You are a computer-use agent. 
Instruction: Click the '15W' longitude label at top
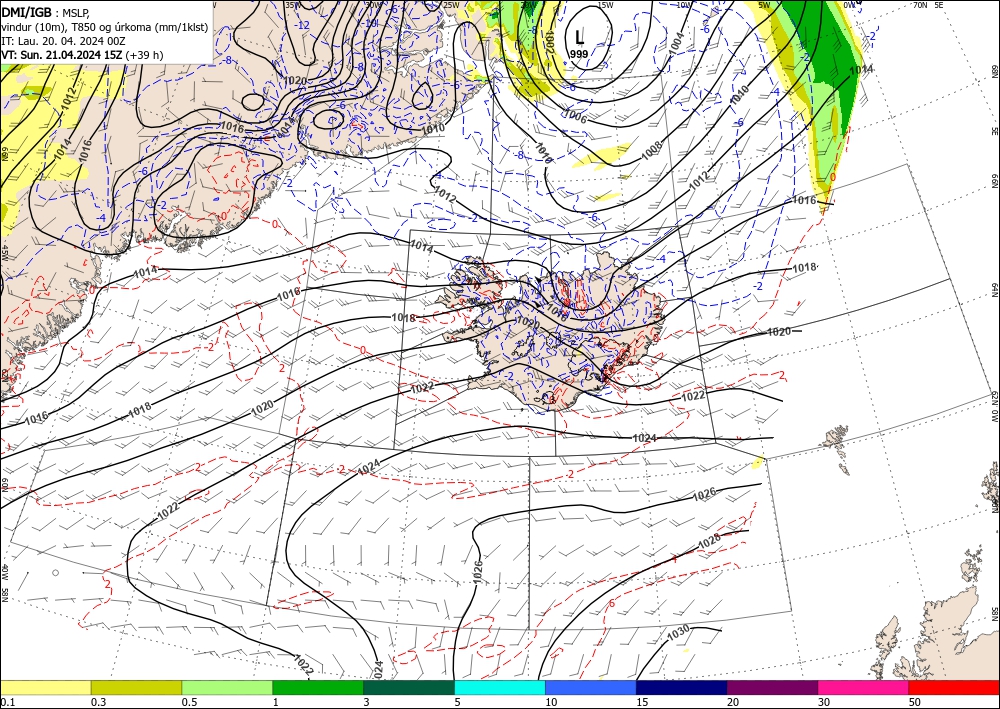coord(606,5)
